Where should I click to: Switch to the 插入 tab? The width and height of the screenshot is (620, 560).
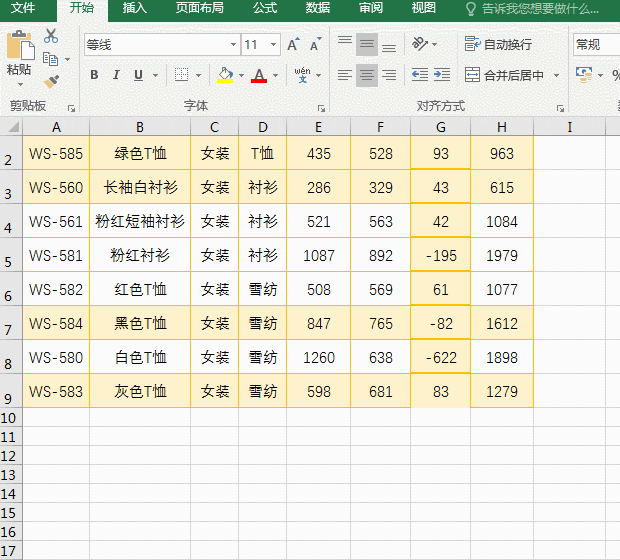[x=134, y=8]
